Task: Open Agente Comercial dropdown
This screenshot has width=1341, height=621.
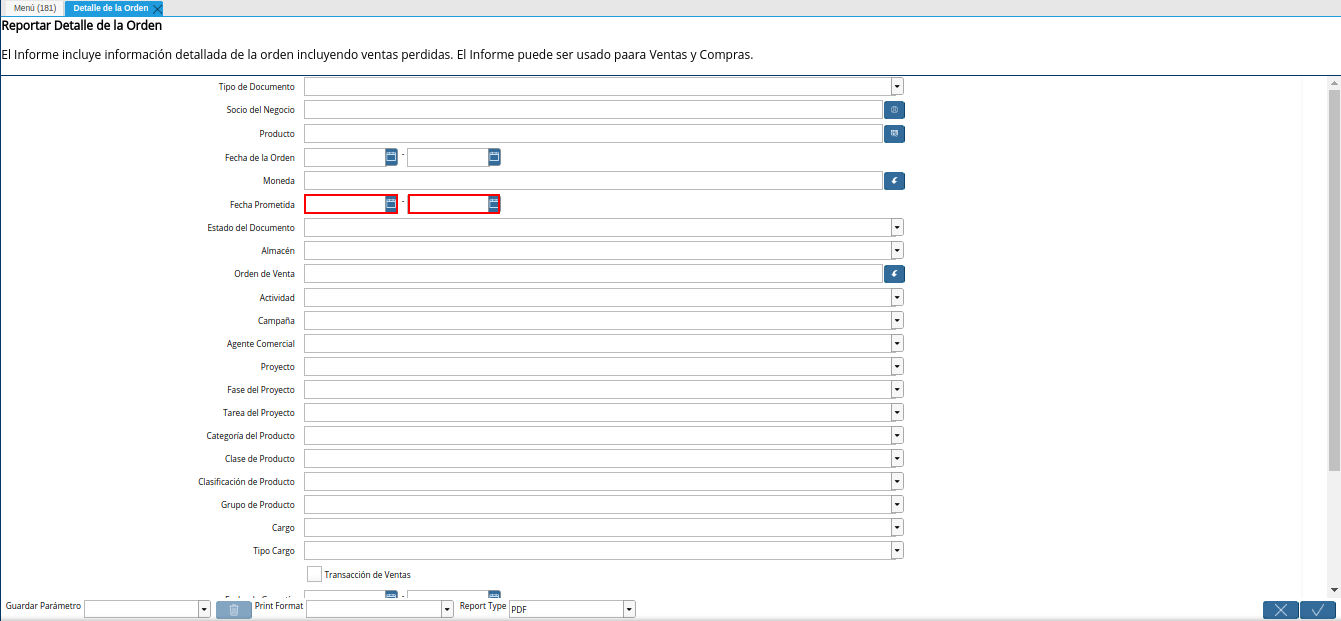Action: click(x=897, y=343)
